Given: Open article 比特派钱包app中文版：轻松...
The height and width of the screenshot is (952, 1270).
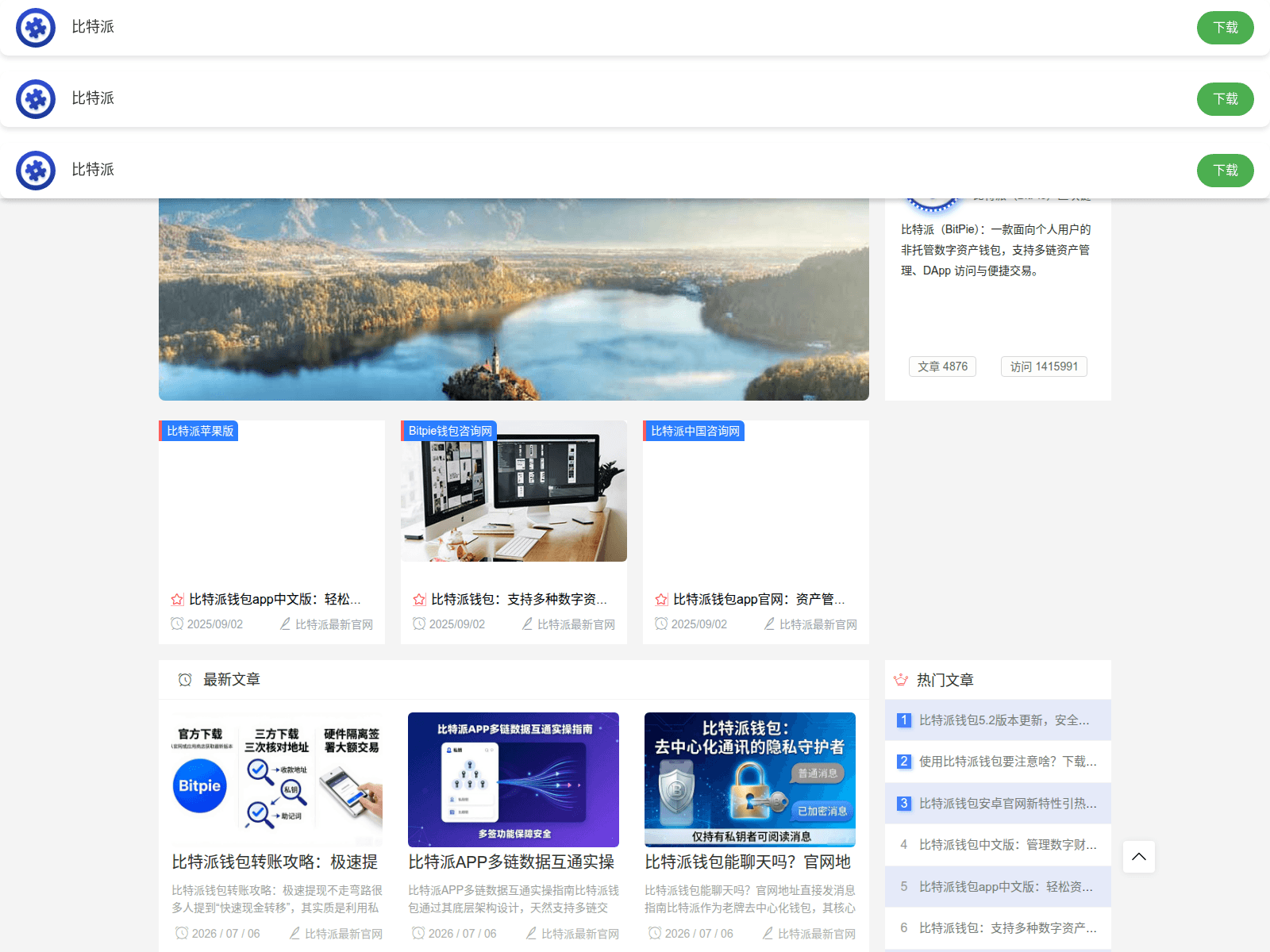Looking at the screenshot, I should click(275, 599).
